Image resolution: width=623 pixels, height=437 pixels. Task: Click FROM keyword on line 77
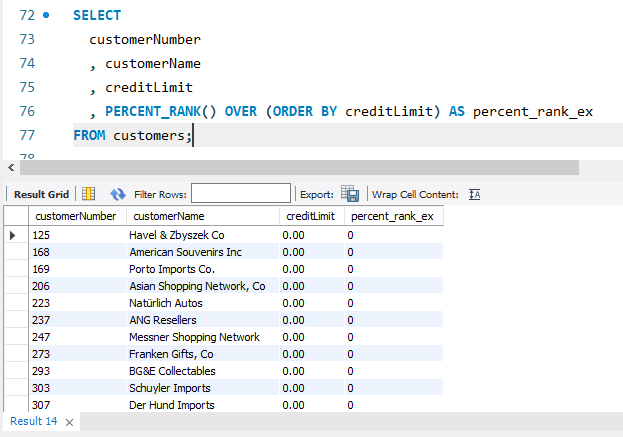(x=89, y=135)
